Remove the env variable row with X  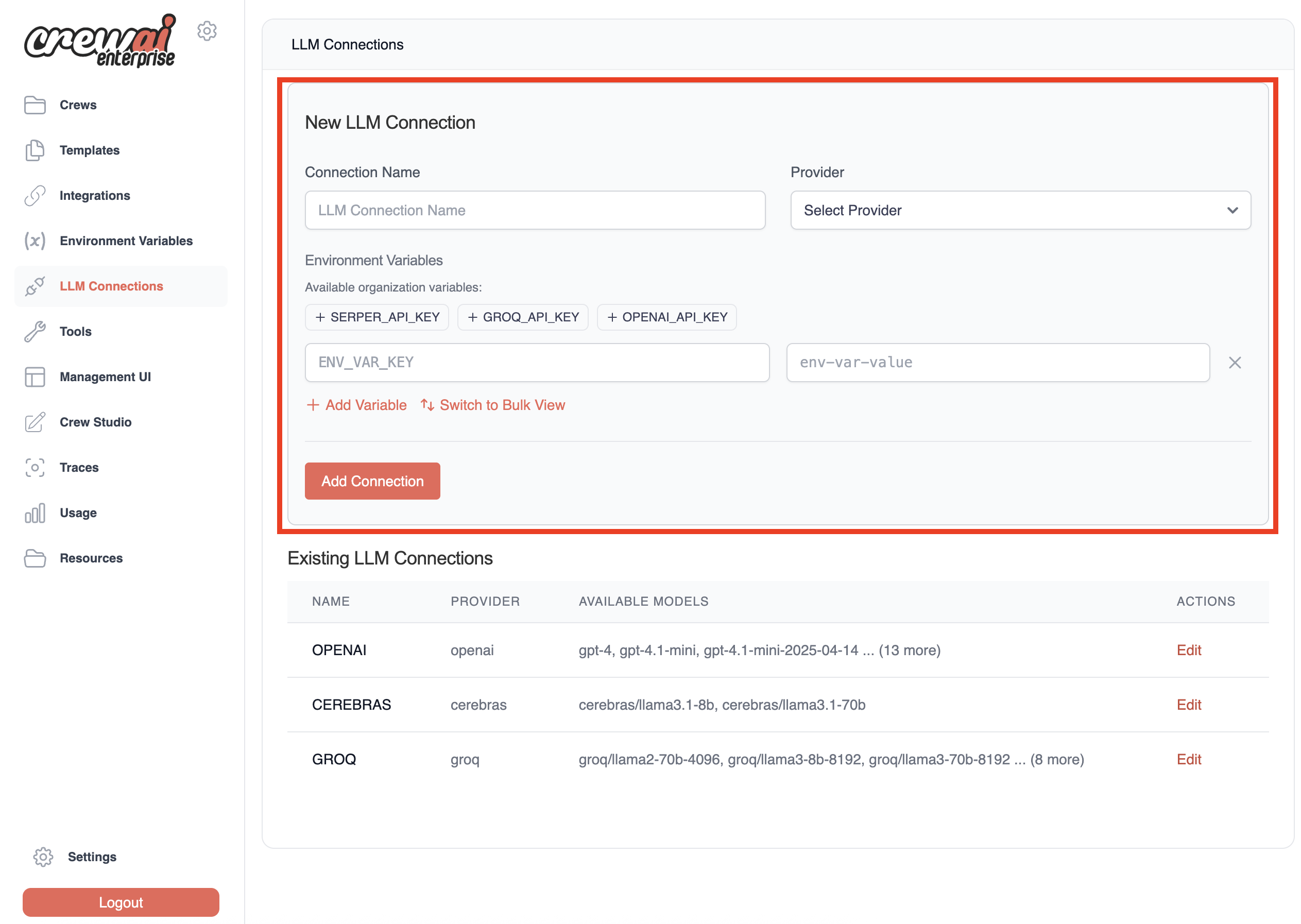[x=1235, y=363]
